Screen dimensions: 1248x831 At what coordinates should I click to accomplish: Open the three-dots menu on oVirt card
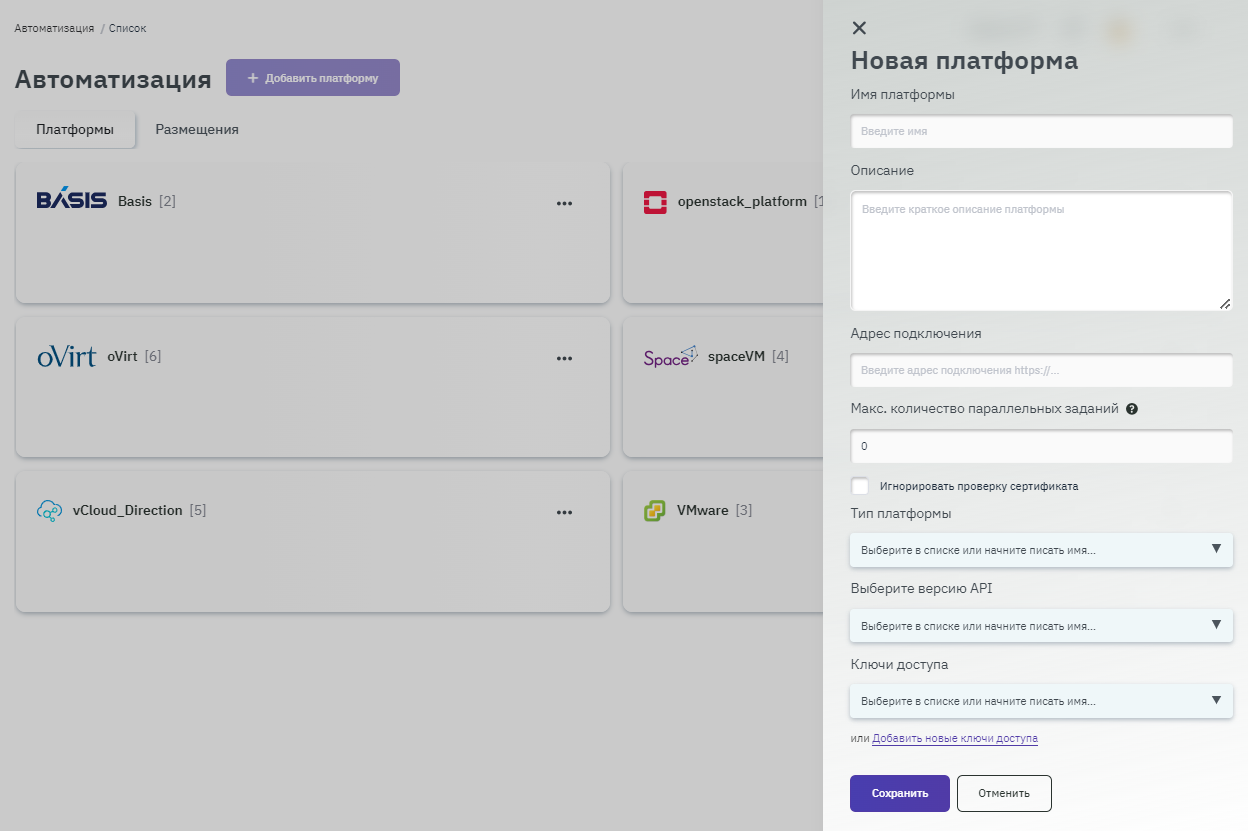pyautogui.click(x=564, y=358)
